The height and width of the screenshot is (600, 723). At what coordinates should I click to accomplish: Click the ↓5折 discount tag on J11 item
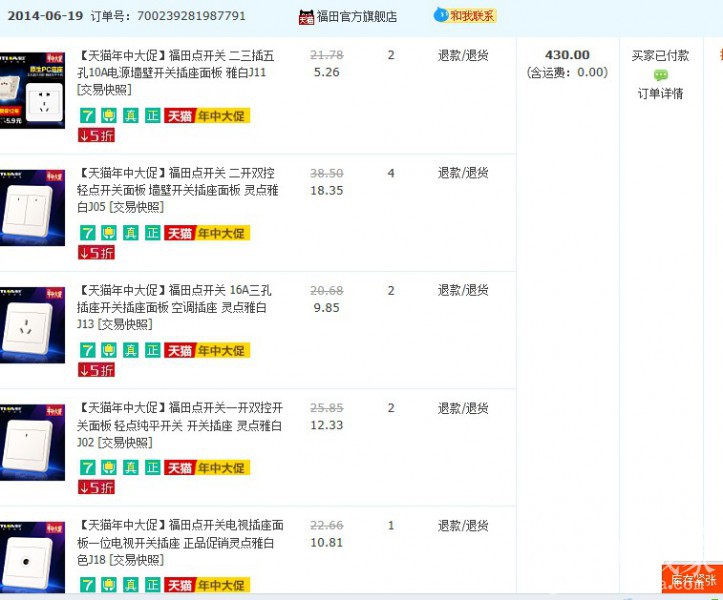(96, 135)
